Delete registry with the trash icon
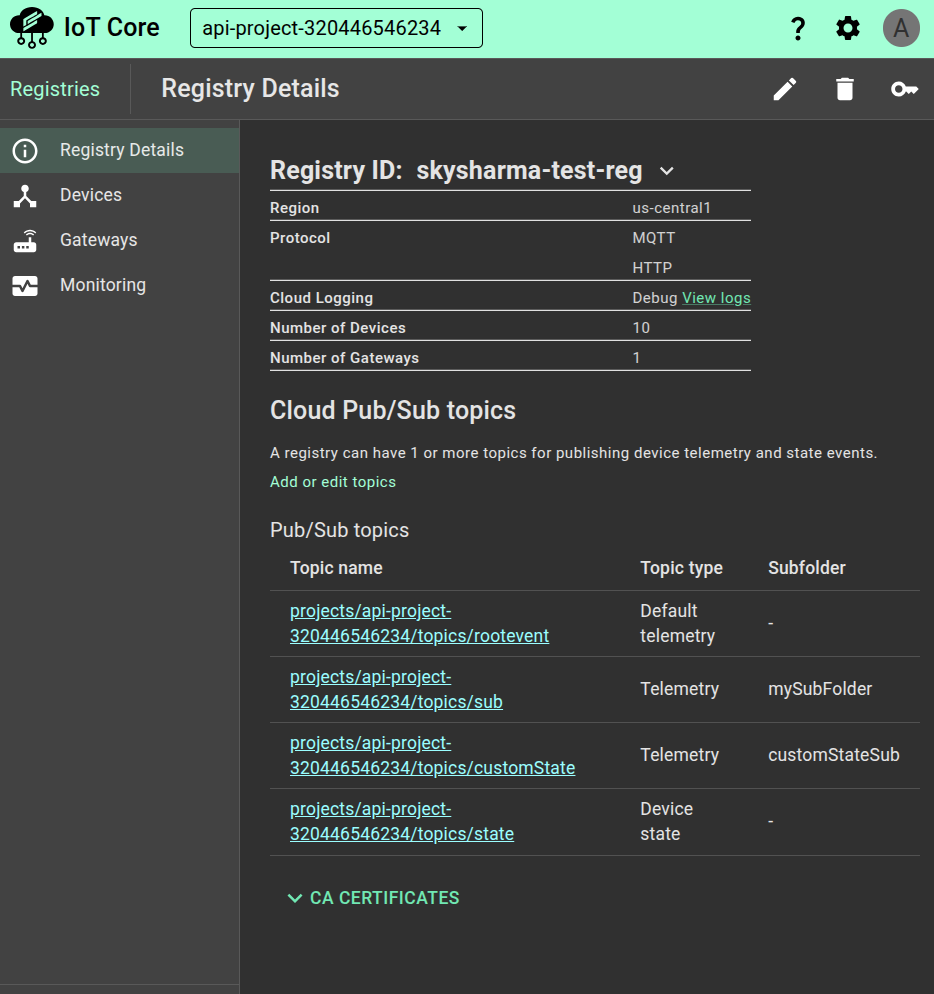 845,89
